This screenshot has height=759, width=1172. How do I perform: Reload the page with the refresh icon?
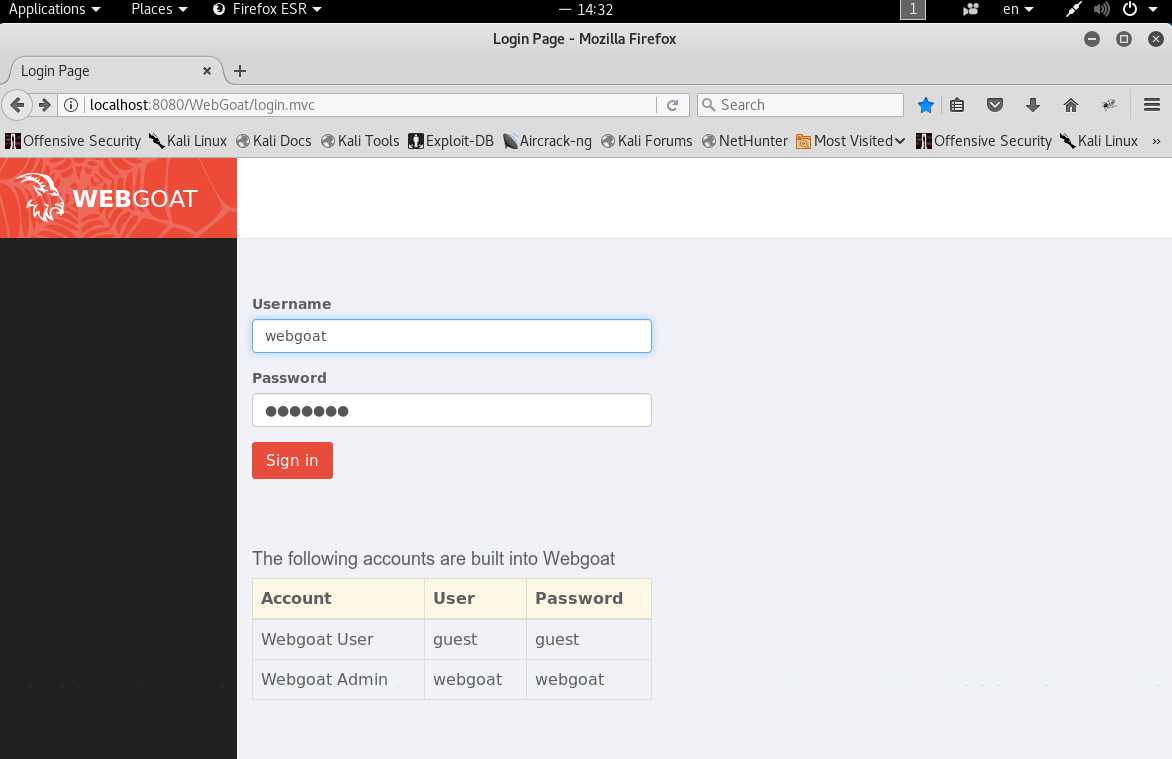tap(672, 105)
